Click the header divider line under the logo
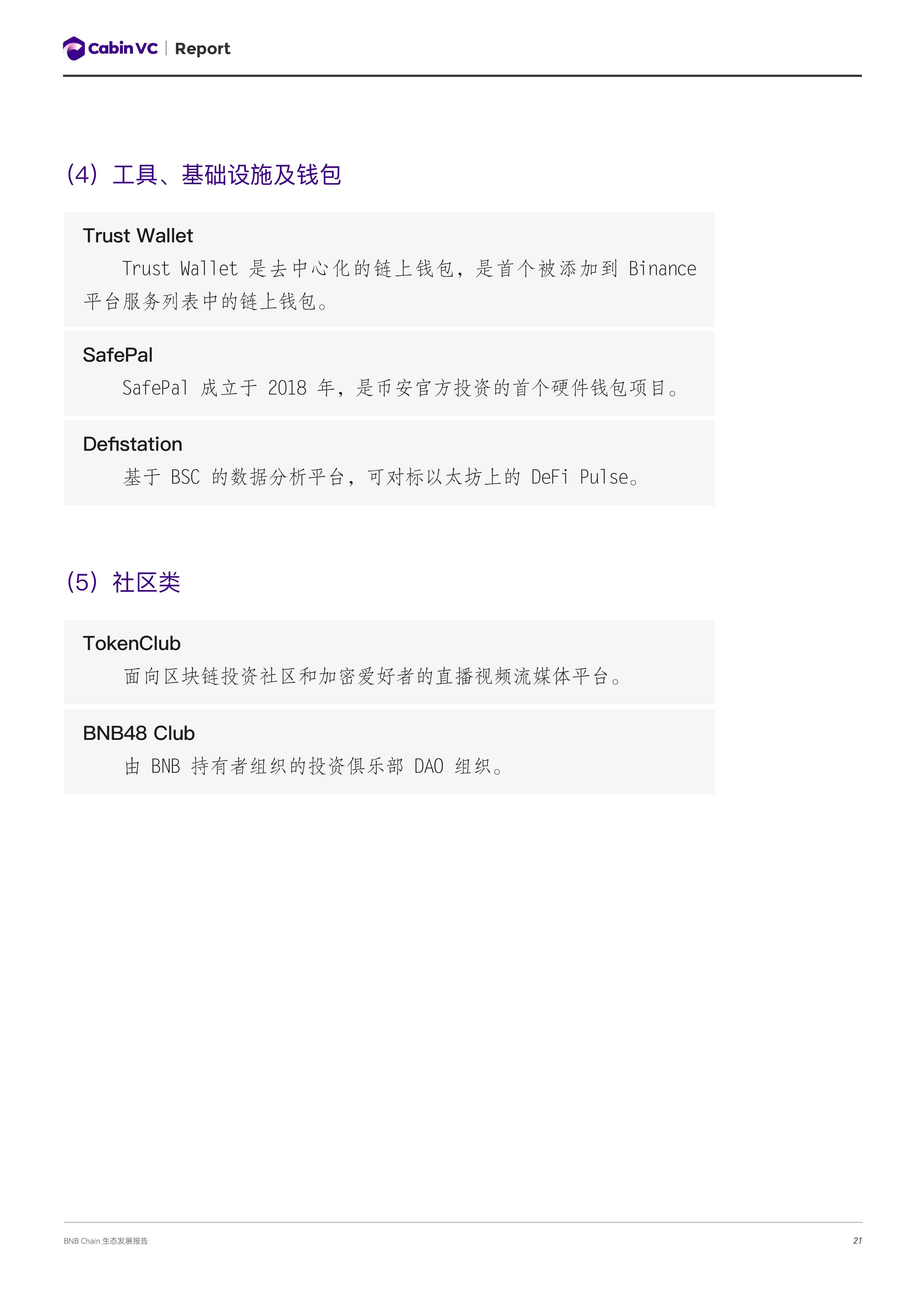The image size is (924, 1290). [x=462, y=76]
